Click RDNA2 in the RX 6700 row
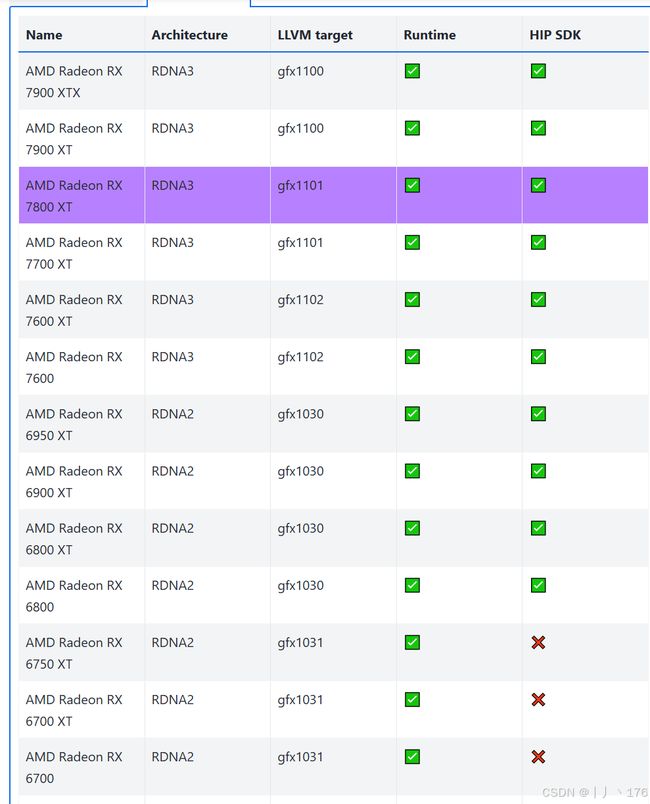Viewport: 650px width, 804px height. [173, 757]
